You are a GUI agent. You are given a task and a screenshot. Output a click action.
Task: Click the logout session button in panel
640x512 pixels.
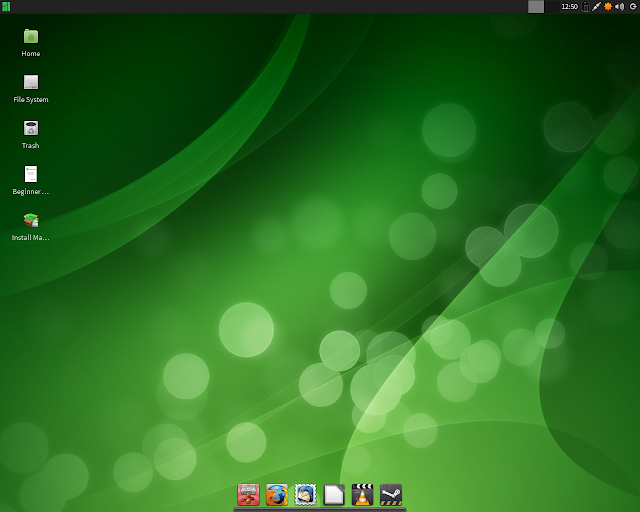[633, 7]
